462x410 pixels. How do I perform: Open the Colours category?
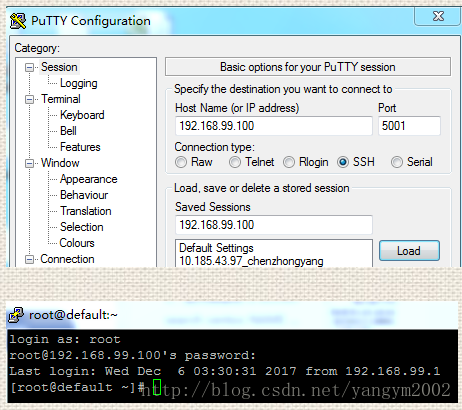point(77,243)
